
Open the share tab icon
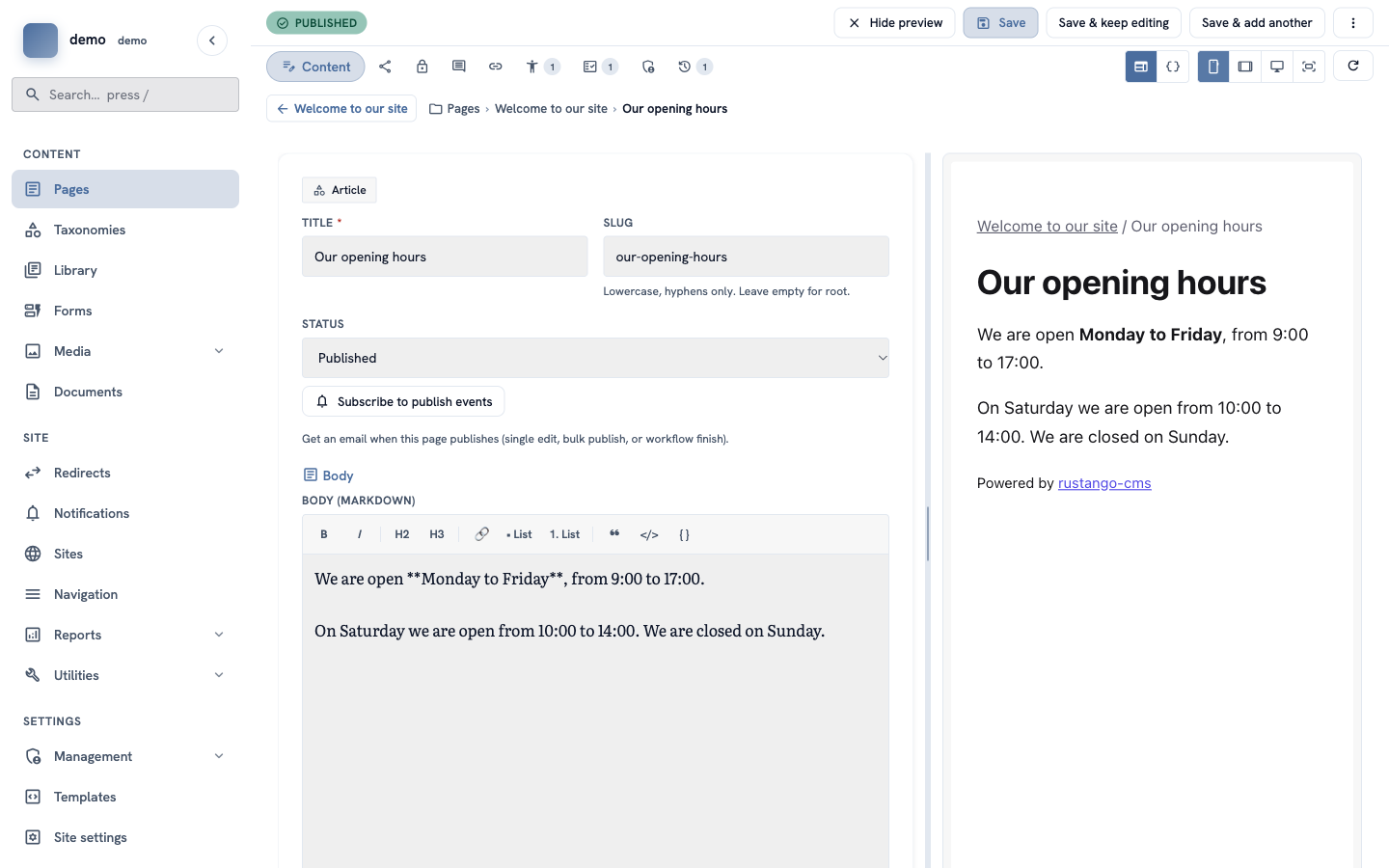click(x=385, y=67)
